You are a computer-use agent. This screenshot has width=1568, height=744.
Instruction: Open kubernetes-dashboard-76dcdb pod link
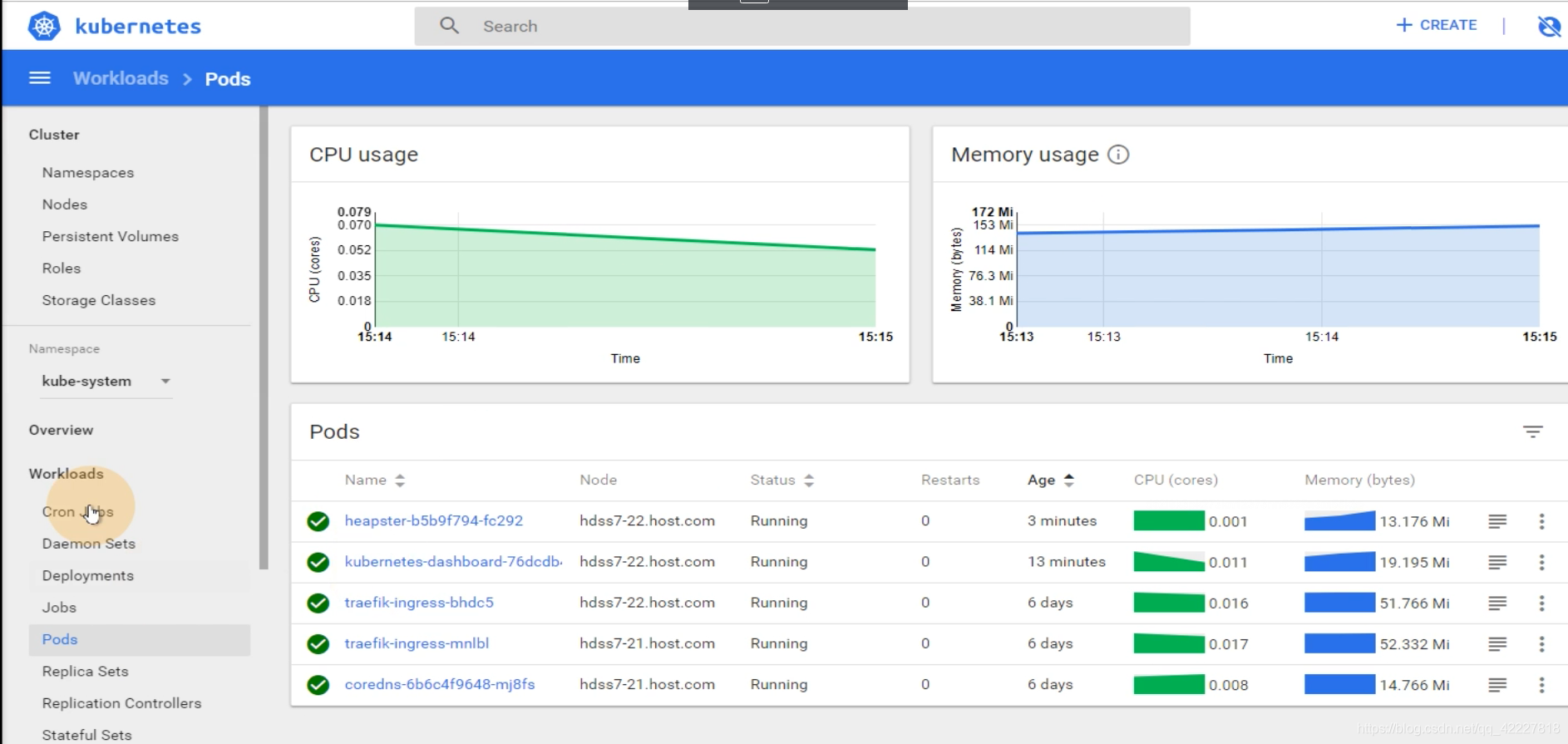[x=453, y=561]
